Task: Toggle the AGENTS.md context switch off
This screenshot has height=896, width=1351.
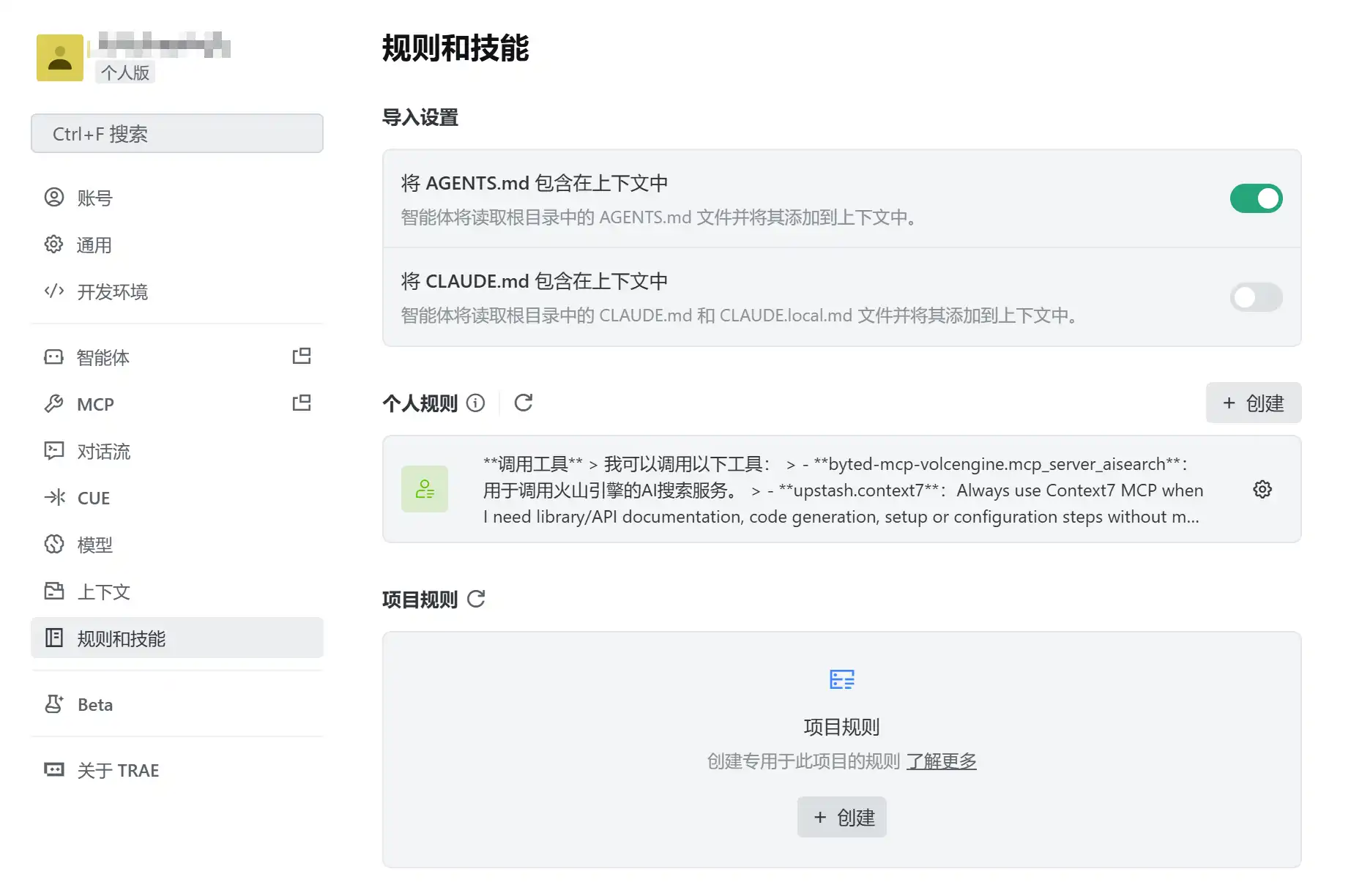Action: point(1257,198)
